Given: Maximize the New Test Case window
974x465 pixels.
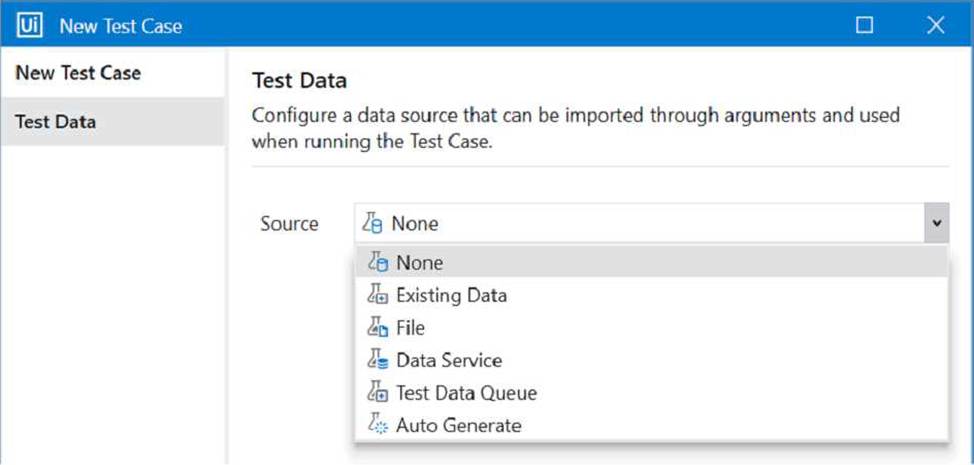Looking at the screenshot, I should click(x=864, y=25).
